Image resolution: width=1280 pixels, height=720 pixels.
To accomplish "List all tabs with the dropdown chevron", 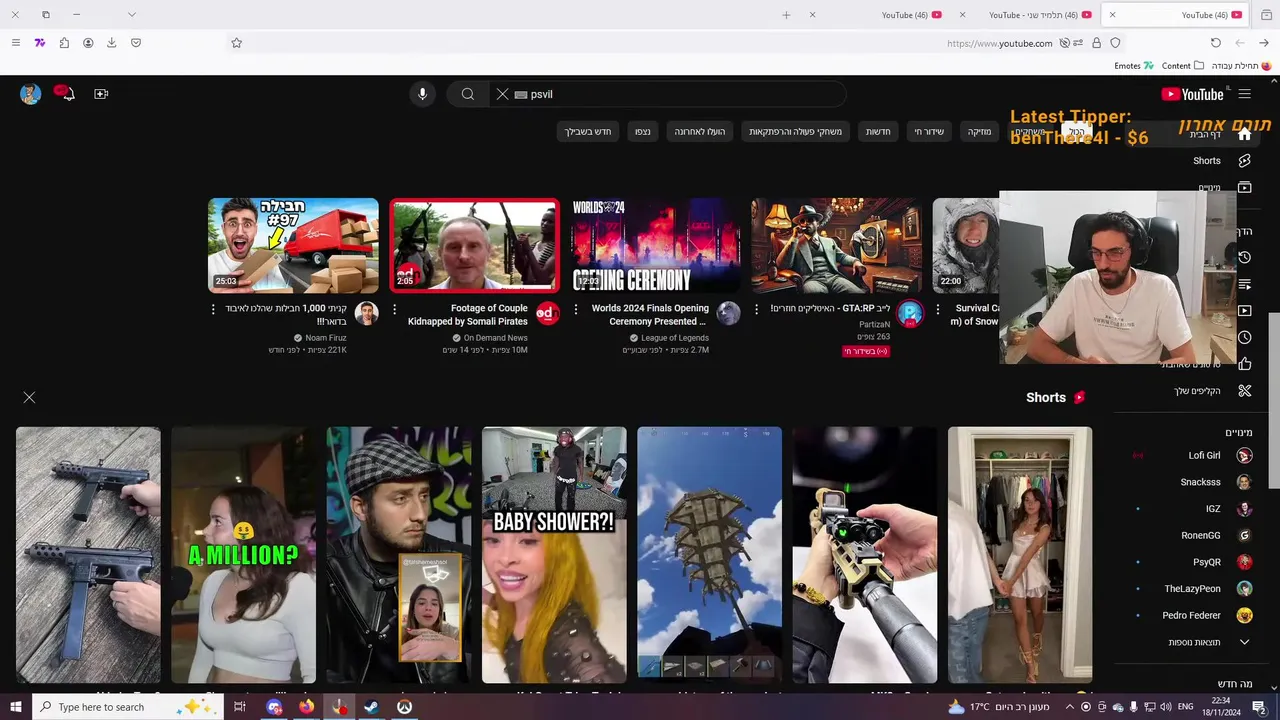I will (131, 15).
